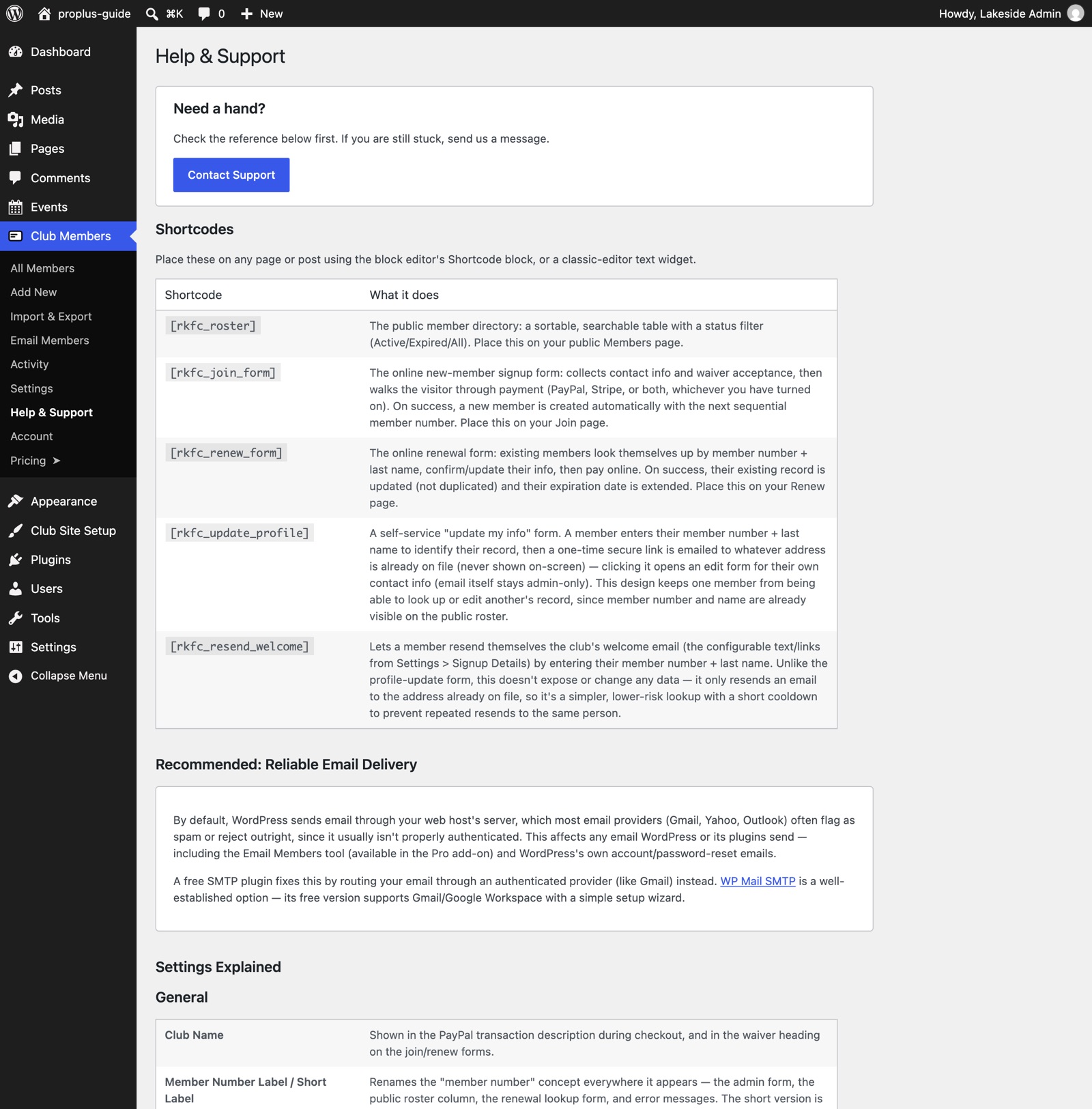Click the Pages icon in sidebar

click(16, 149)
